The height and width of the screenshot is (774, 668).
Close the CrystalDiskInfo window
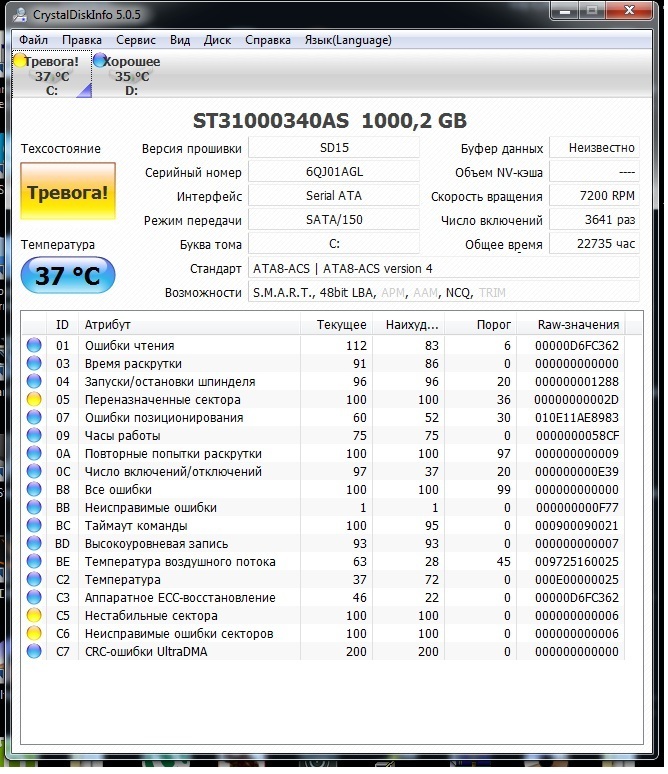(630, 10)
